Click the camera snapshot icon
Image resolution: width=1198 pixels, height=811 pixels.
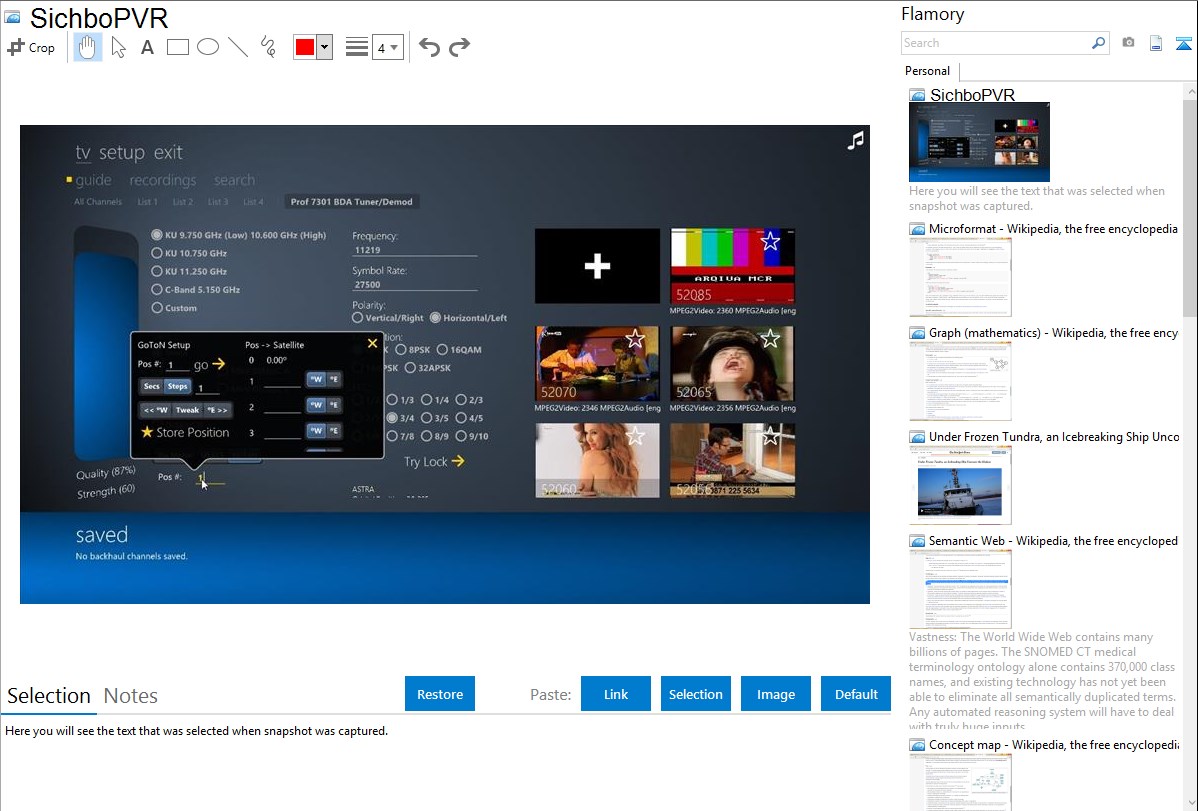pos(1128,43)
